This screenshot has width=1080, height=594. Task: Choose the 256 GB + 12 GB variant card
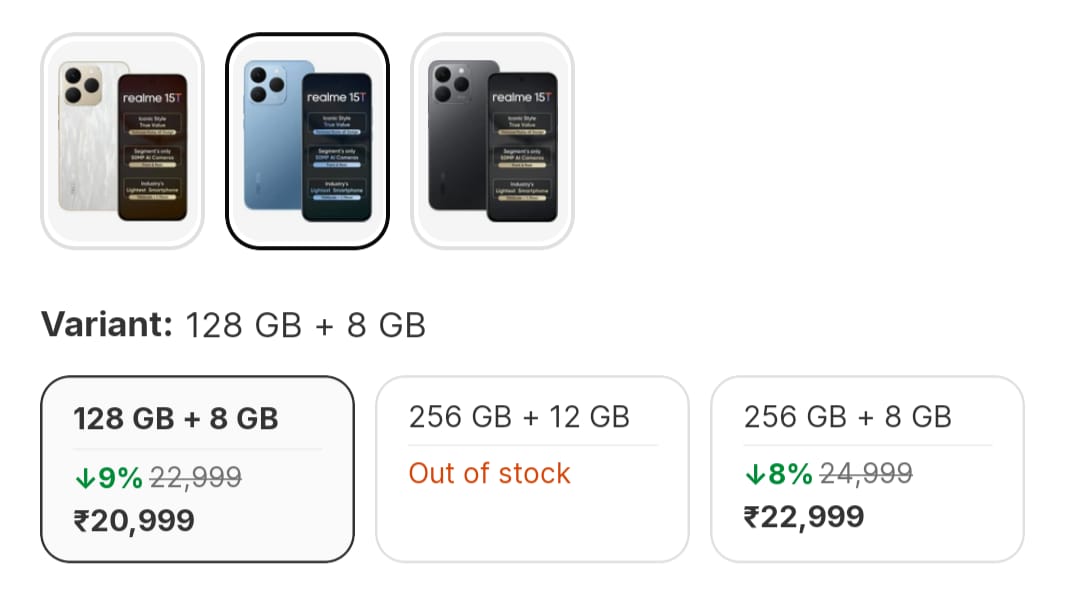coord(532,468)
